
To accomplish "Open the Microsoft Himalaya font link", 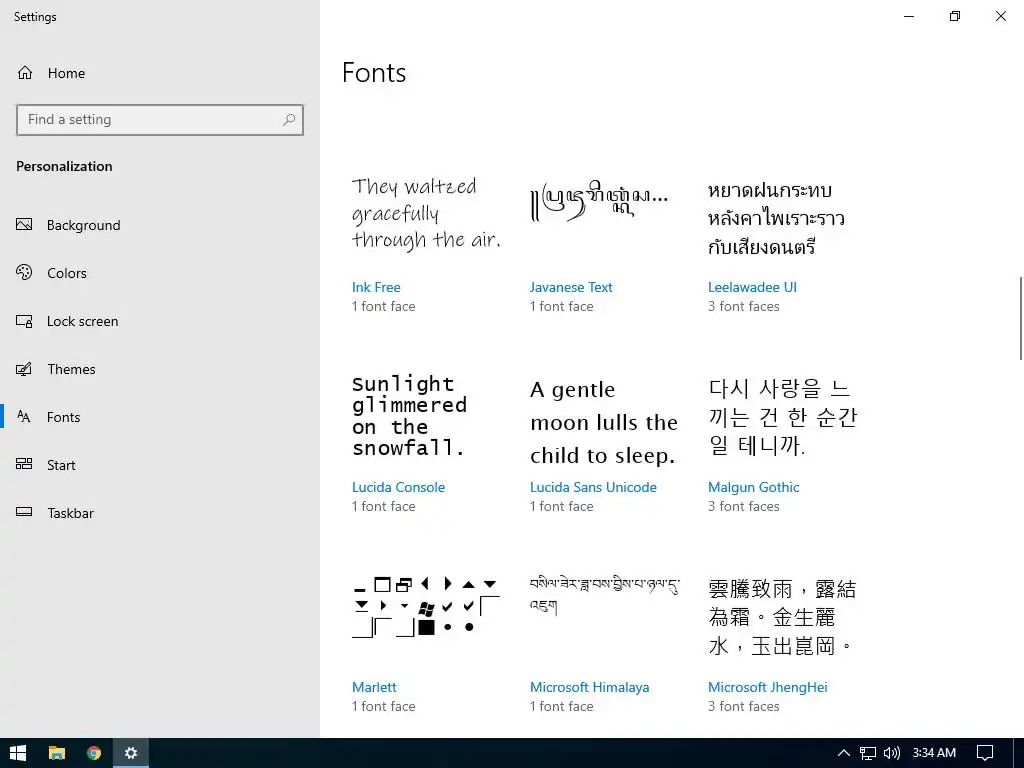I will [x=590, y=687].
